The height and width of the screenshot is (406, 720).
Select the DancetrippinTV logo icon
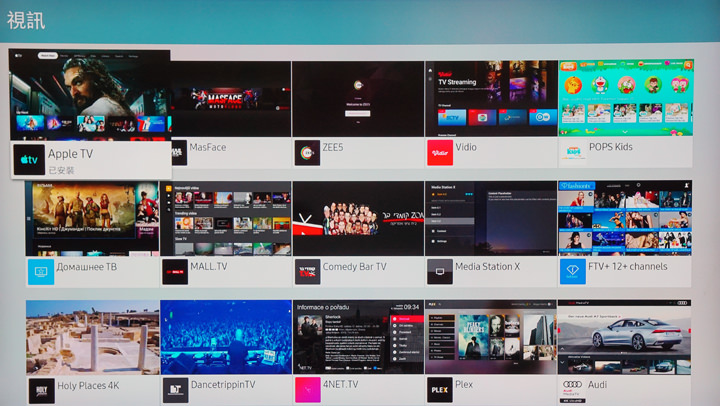[x=174, y=389]
